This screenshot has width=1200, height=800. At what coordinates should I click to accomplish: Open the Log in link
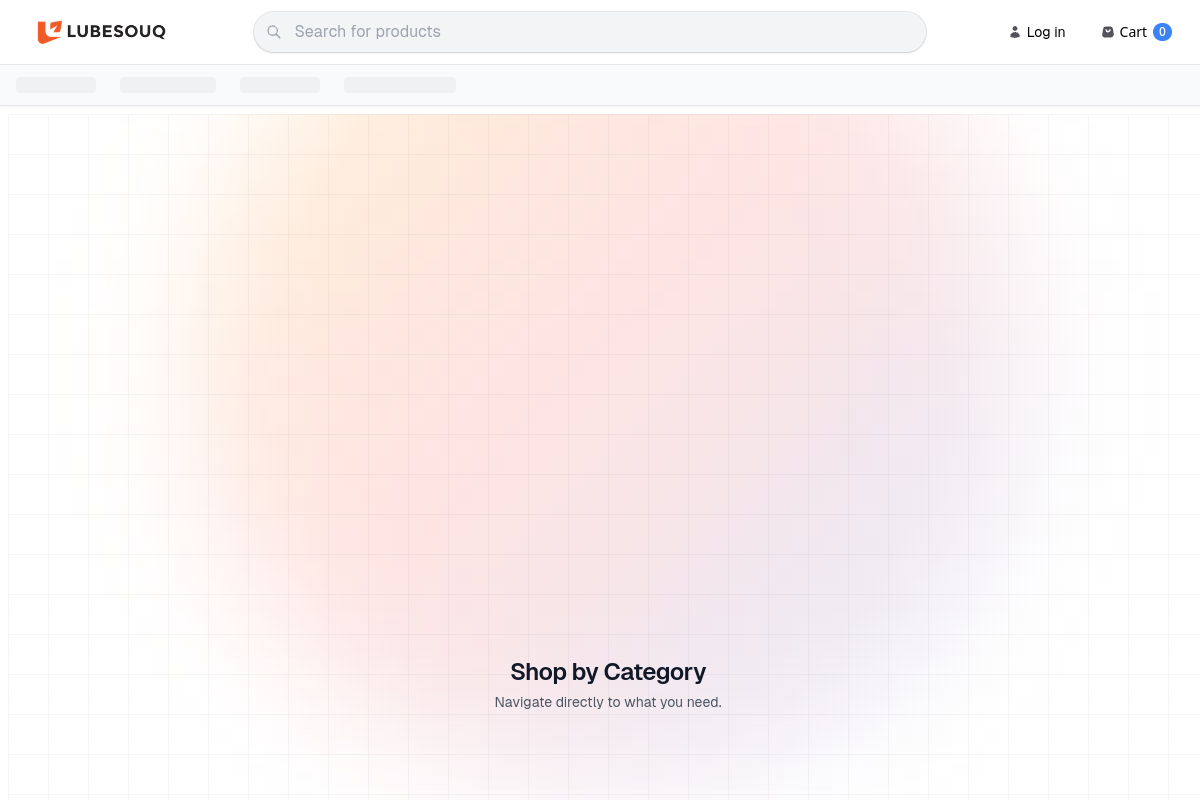point(1045,32)
